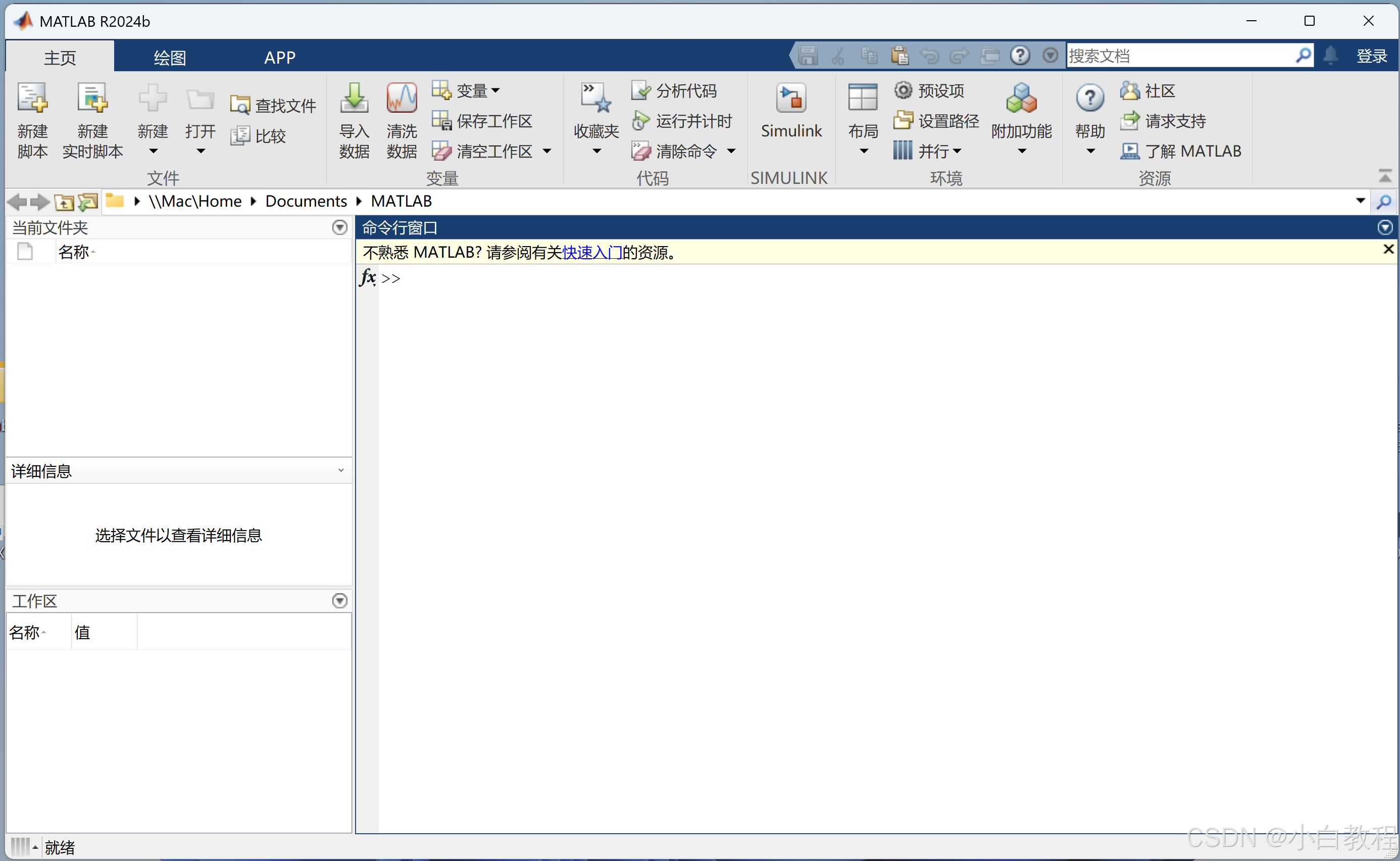Open the Import Data tool
This screenshot has height=861, width=1400.
[354, 99]
